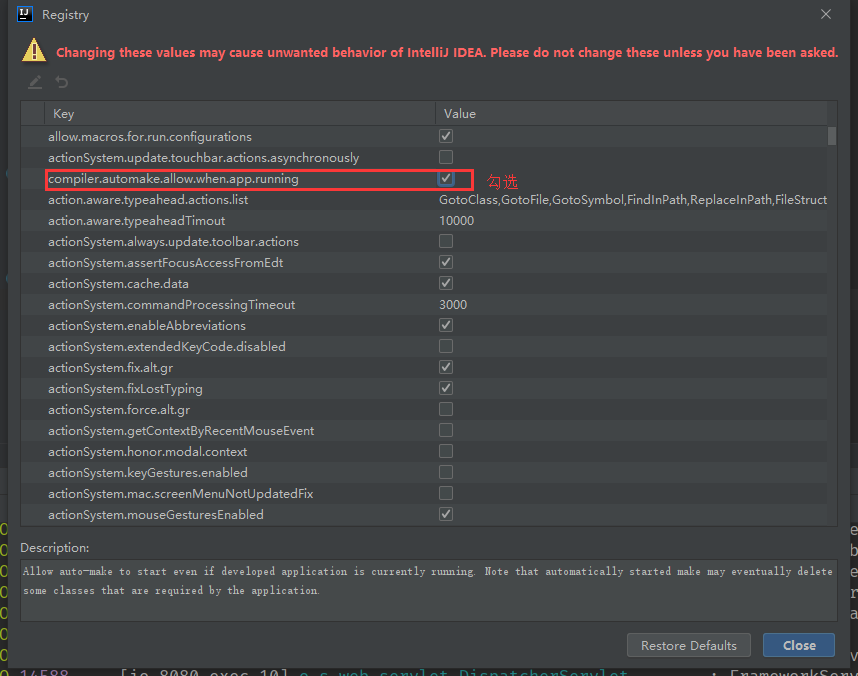
Task: Click the Close button
Action: (x=799, y=645)
